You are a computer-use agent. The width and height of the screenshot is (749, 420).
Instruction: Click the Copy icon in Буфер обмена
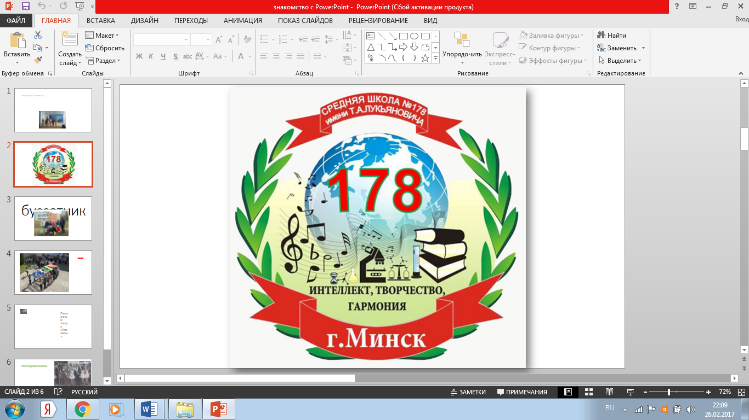(x=38, y=48)
